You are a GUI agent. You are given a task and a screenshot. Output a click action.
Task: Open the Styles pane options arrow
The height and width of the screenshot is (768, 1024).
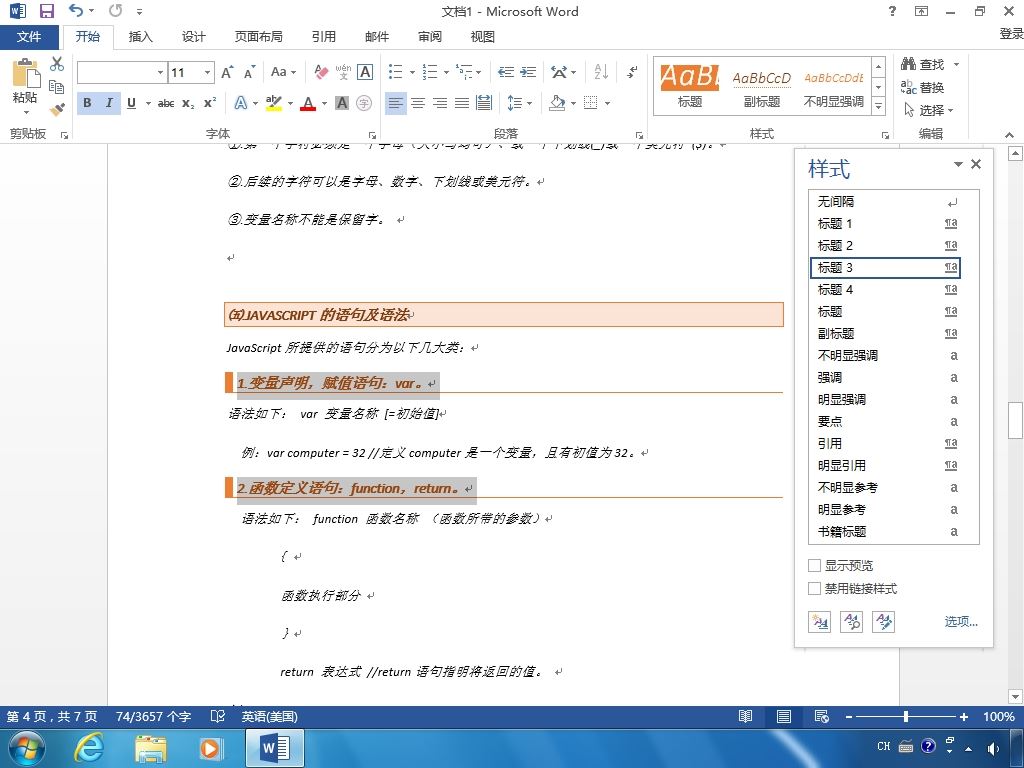point(958,164)
